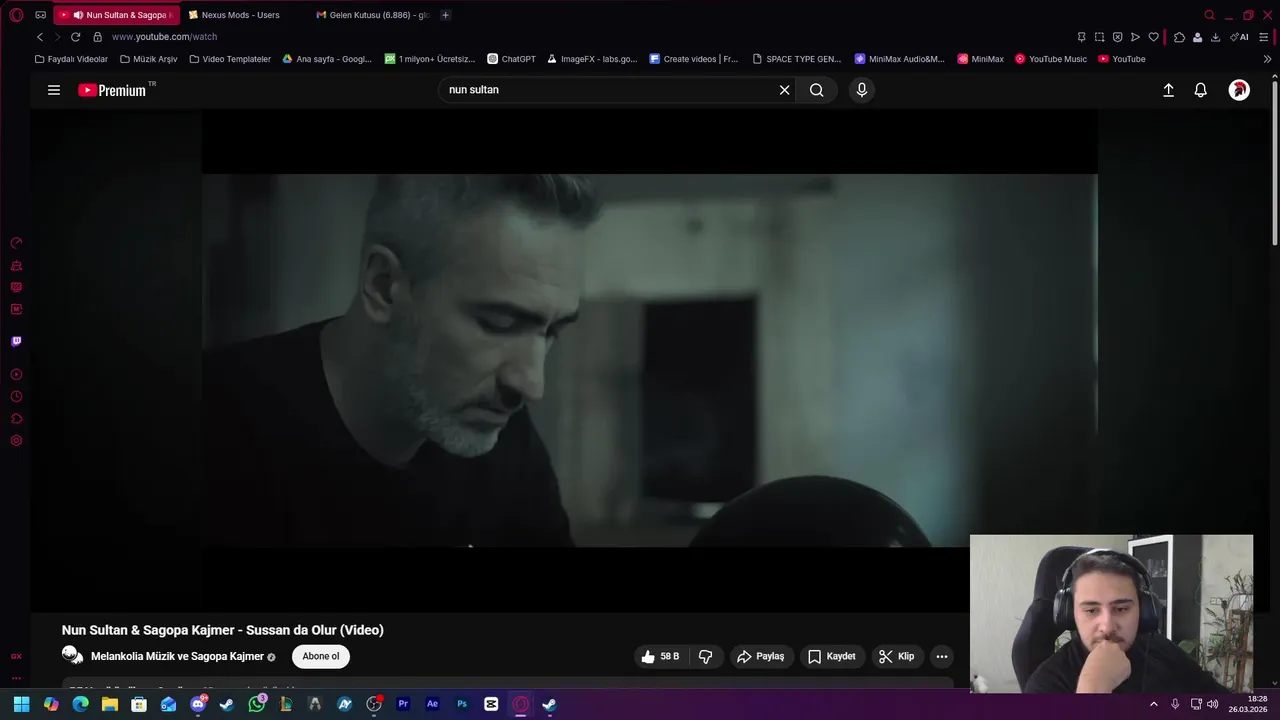Open the sidebar three-dot setup menu
Image resolution: width=1280 pixels, height=720 pixels.
click(16, 678)
